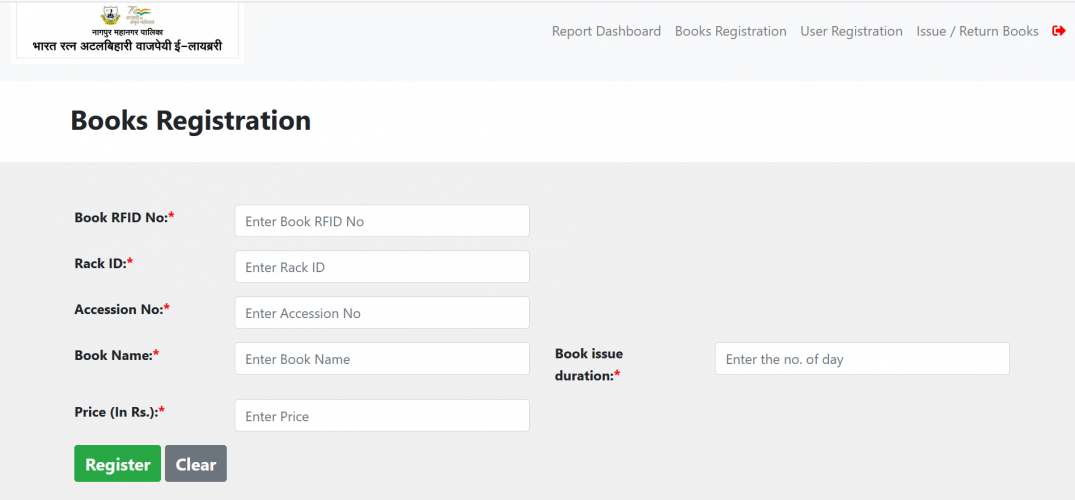
Task: Click the Book issue duration label
Action: 589,365
